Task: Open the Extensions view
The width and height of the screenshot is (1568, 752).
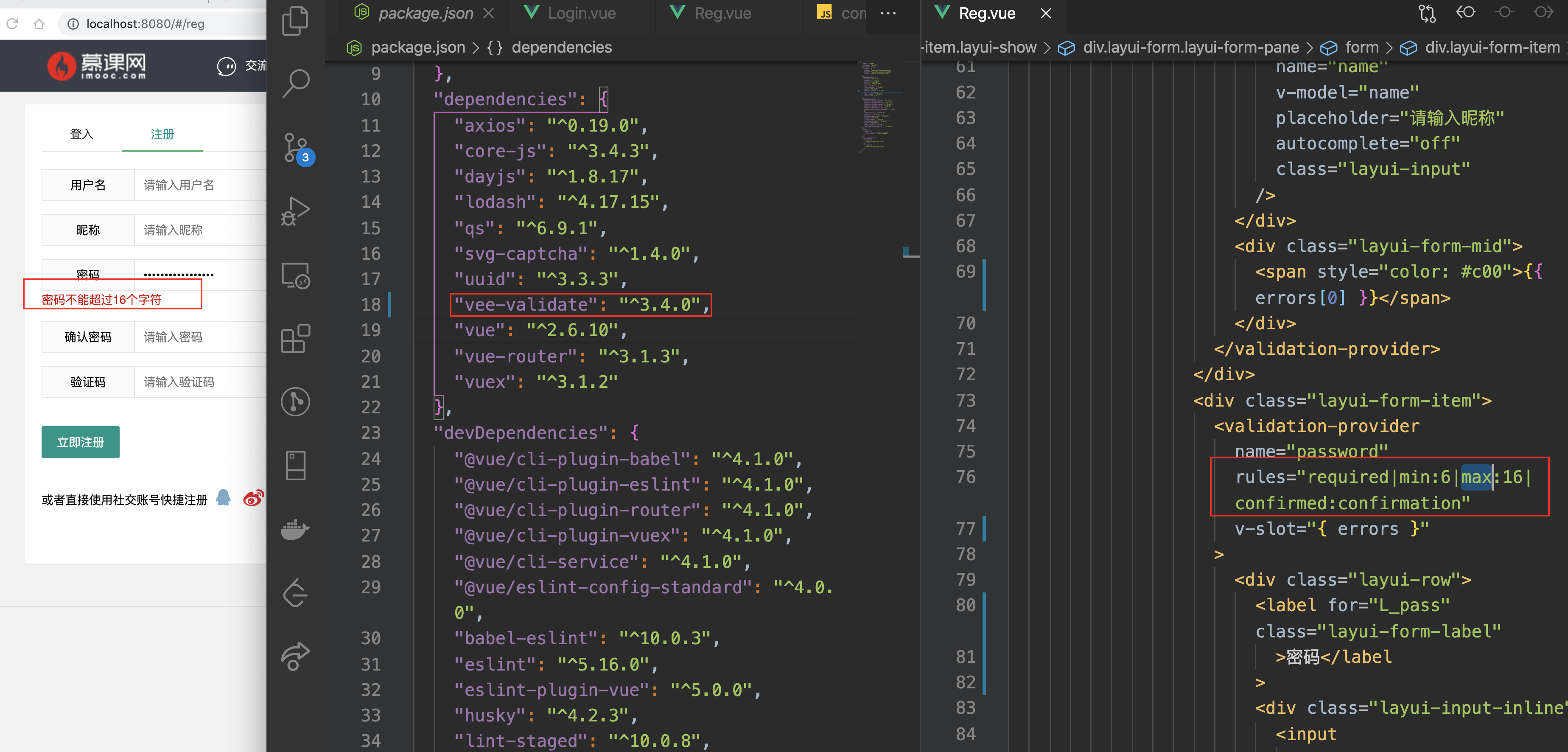Action: coord(296,339)
